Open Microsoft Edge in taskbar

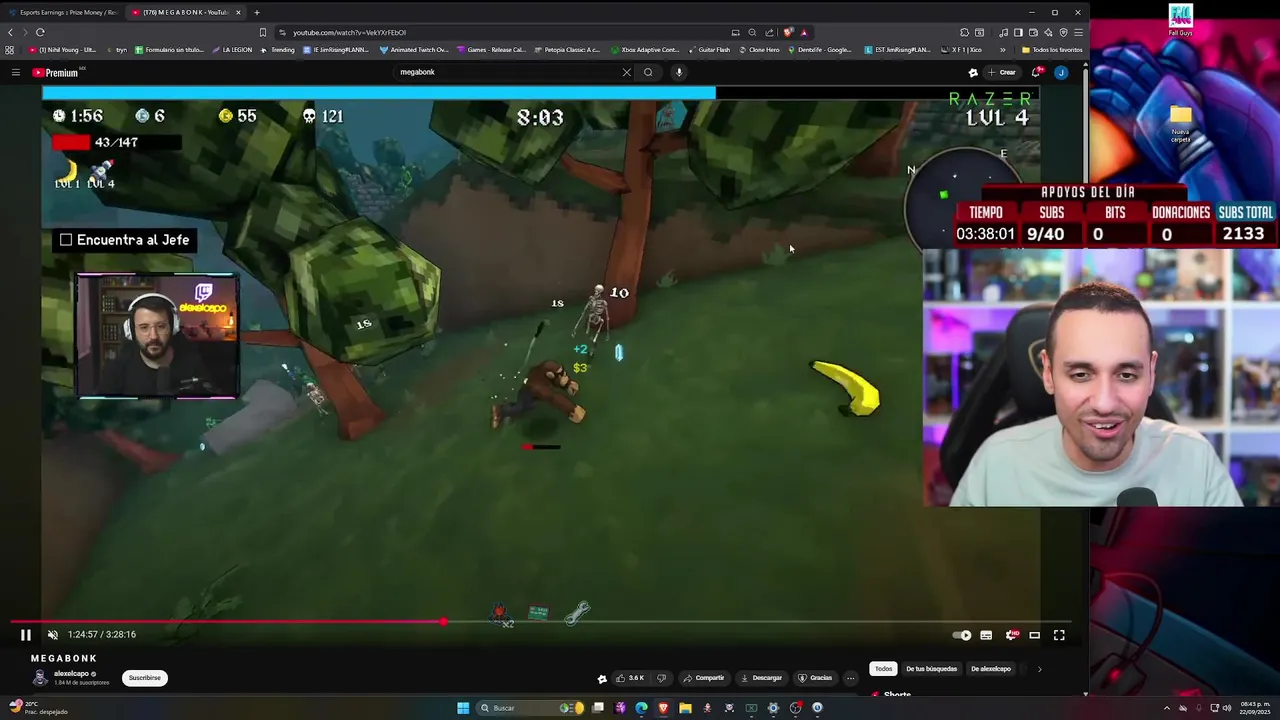pyautogui.click(x=641, y=708)
